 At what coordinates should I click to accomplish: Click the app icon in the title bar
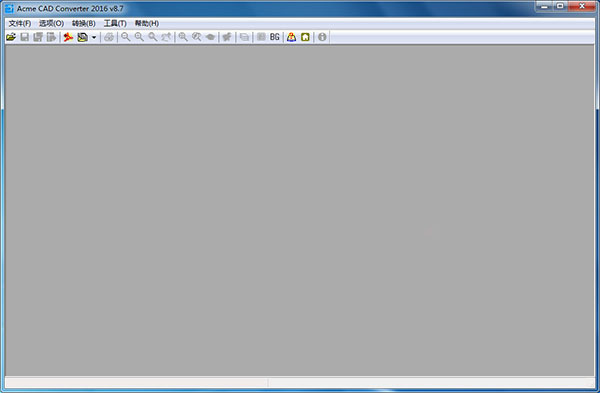pos(9,8)
